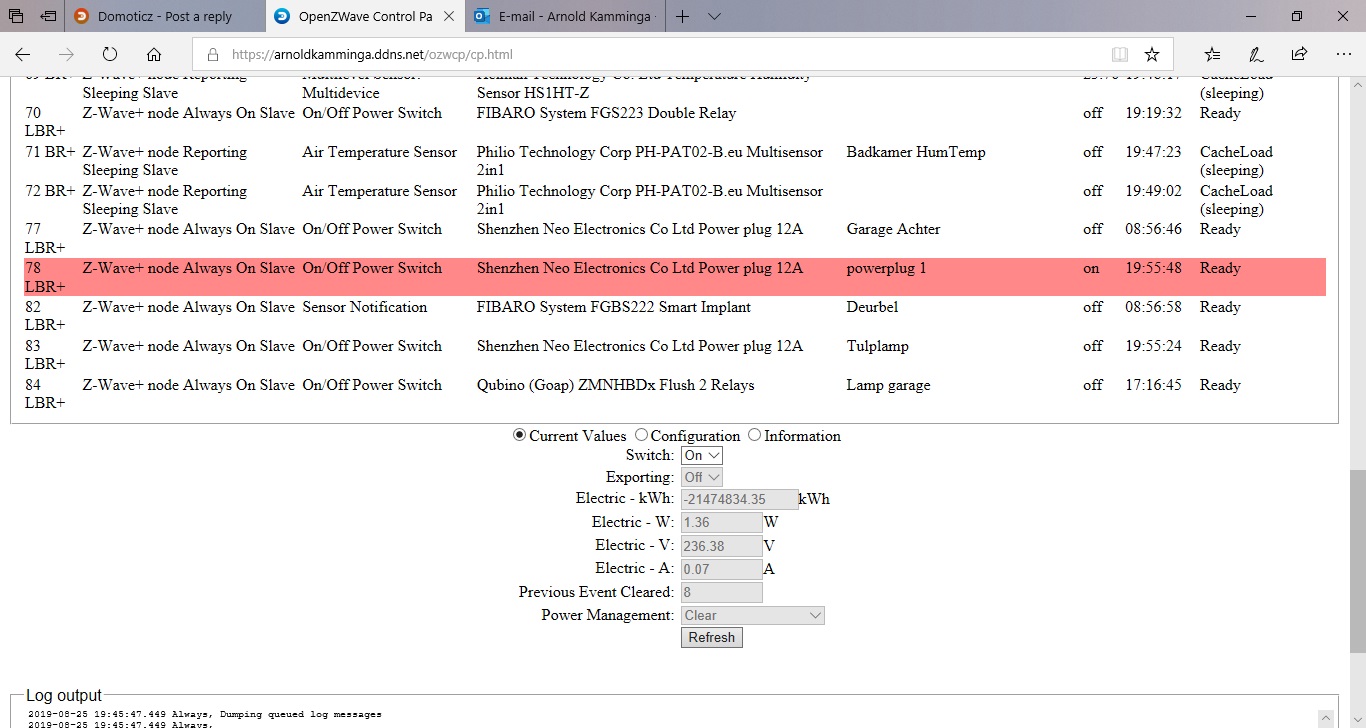The height and width of the screenshot is (728, 1366).
Task: Click the 17:16:45 timestamp cell
Action: point(1153,385)
